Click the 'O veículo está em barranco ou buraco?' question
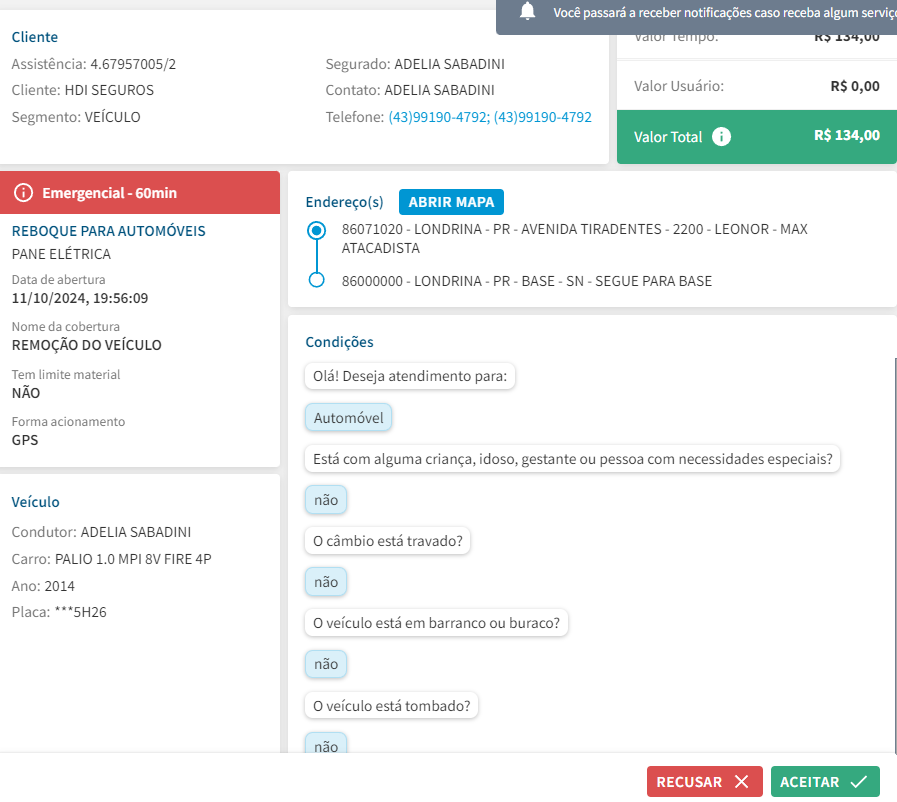The height and width of the screenshot is (802, 897). 436,623
